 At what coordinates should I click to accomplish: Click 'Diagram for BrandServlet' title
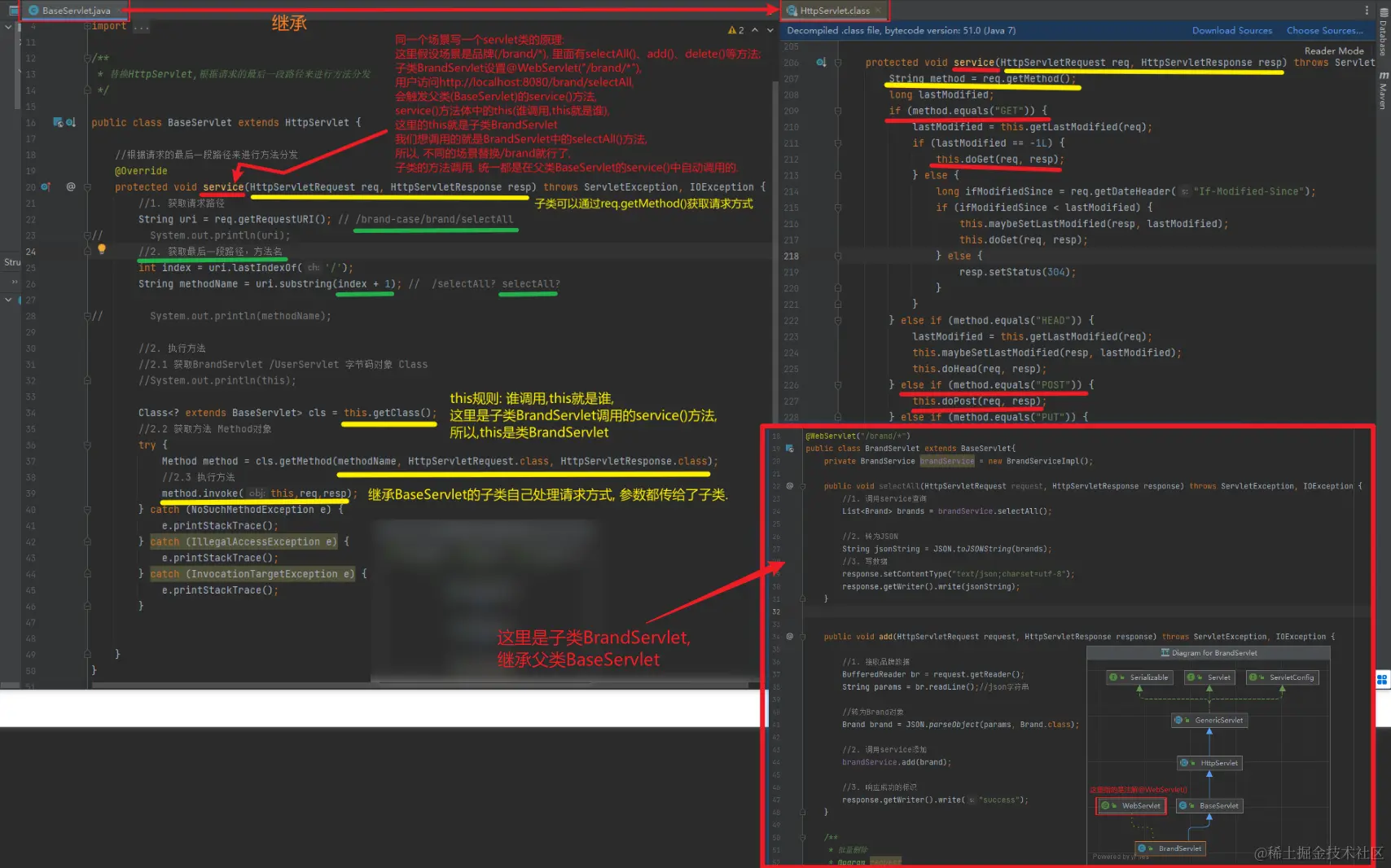1214,653
